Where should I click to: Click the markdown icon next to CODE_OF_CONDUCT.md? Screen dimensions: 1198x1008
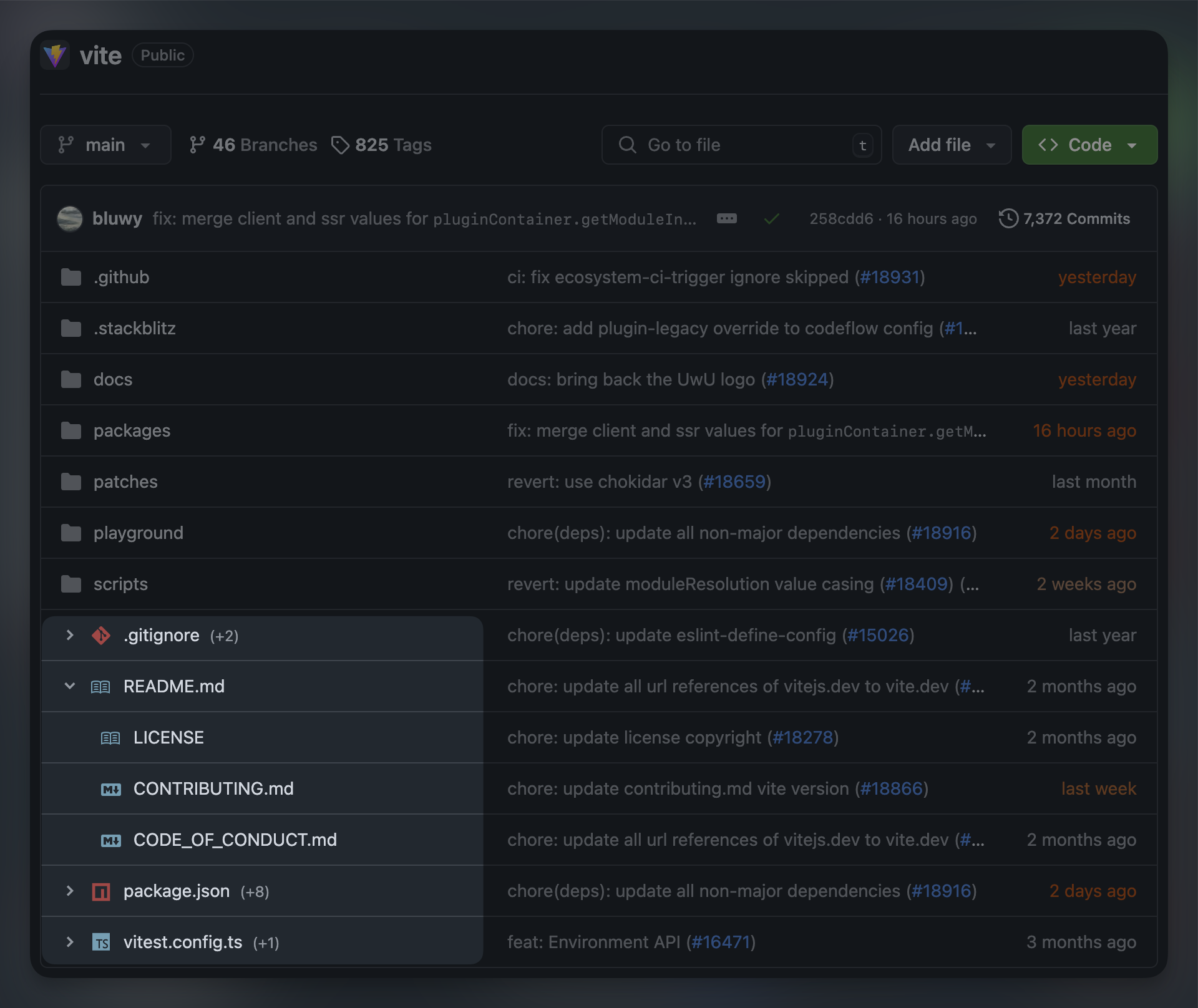pyautogui.click(x=110, y=840)
